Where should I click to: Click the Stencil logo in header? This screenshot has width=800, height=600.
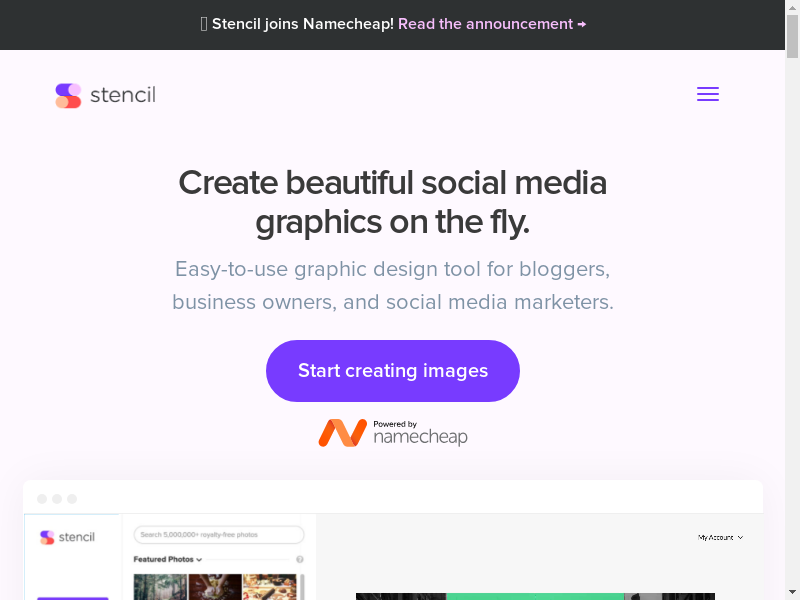coord(105,95)
